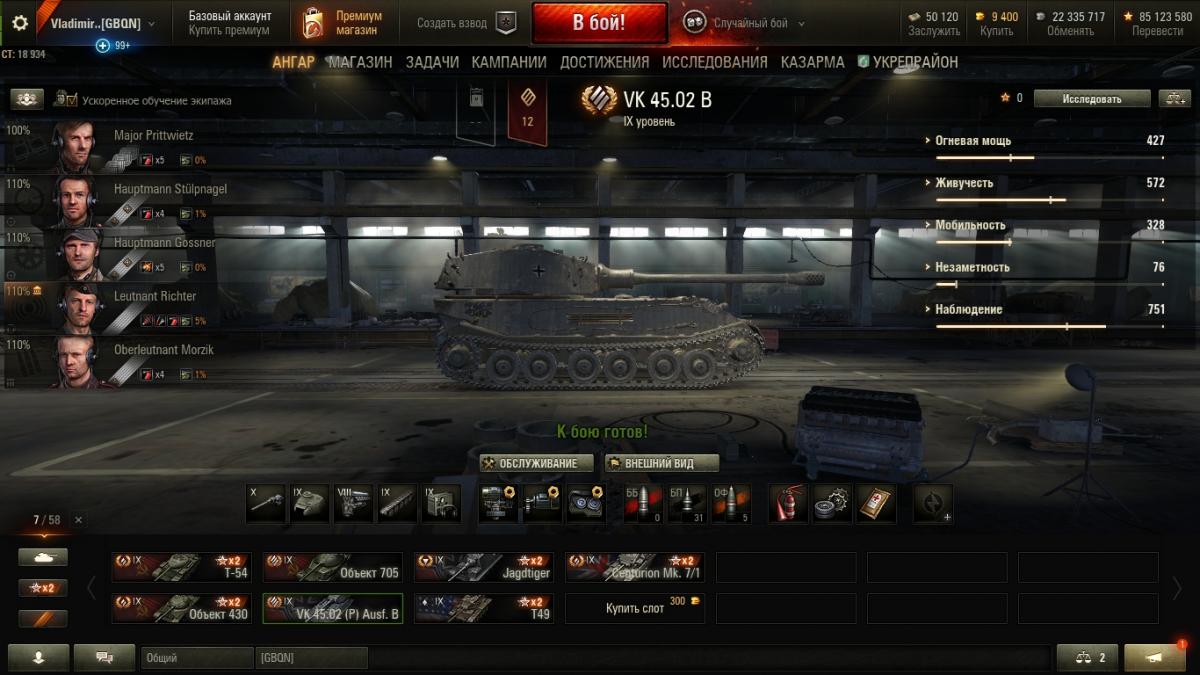Start battle with В бой! button
The height and width of the screenshot is (675, 1200).
click(x=599, y=23)
